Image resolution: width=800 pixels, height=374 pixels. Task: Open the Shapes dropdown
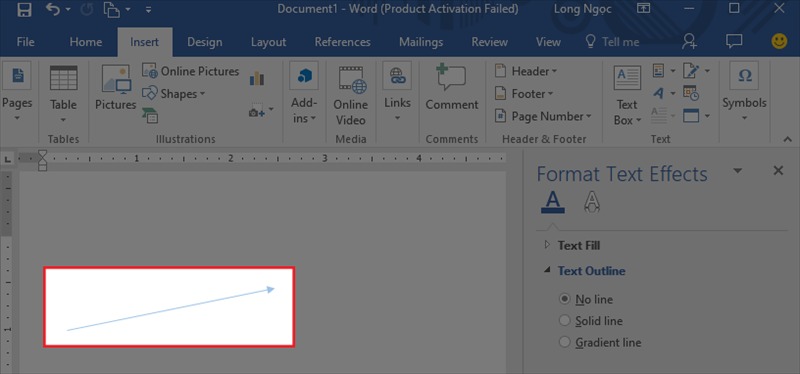pyautogui.click(x=173, y=94)
